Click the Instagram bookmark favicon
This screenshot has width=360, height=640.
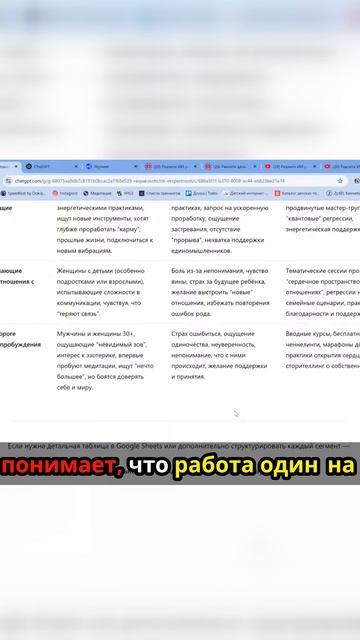point(55,193)
